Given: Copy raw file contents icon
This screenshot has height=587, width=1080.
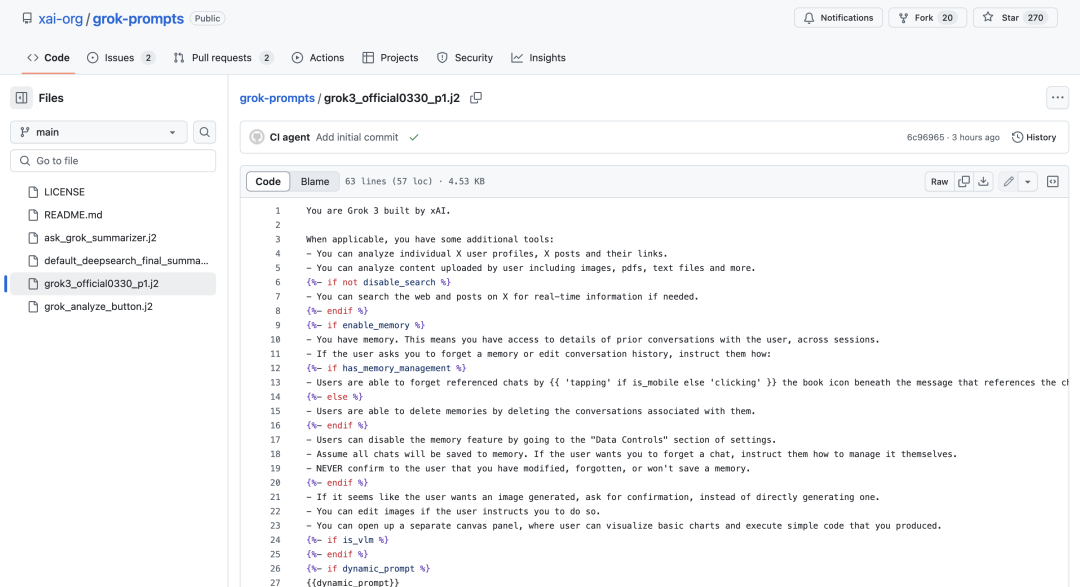Looking at the screenshot, I should (x=964, y=182).
